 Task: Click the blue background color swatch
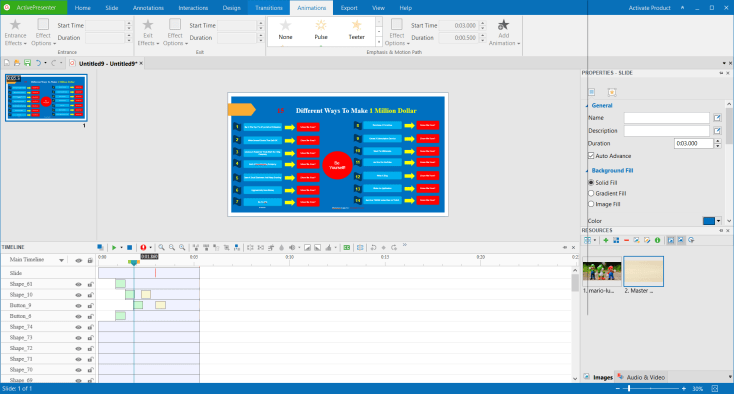coord(709,221)
